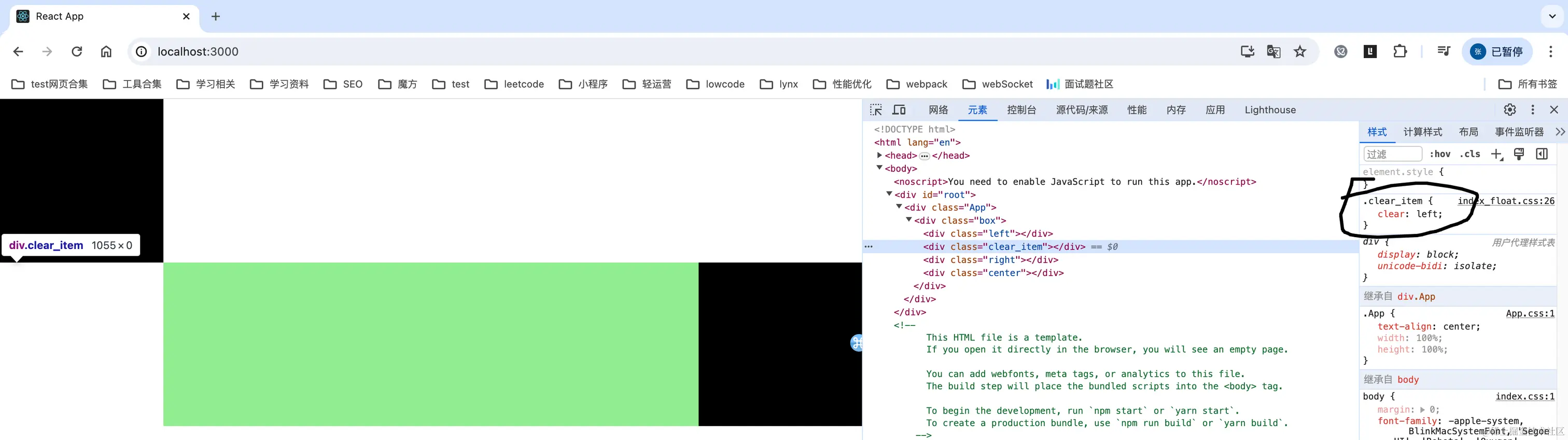
Task: Select the div class right node
Action: [990, 259]
